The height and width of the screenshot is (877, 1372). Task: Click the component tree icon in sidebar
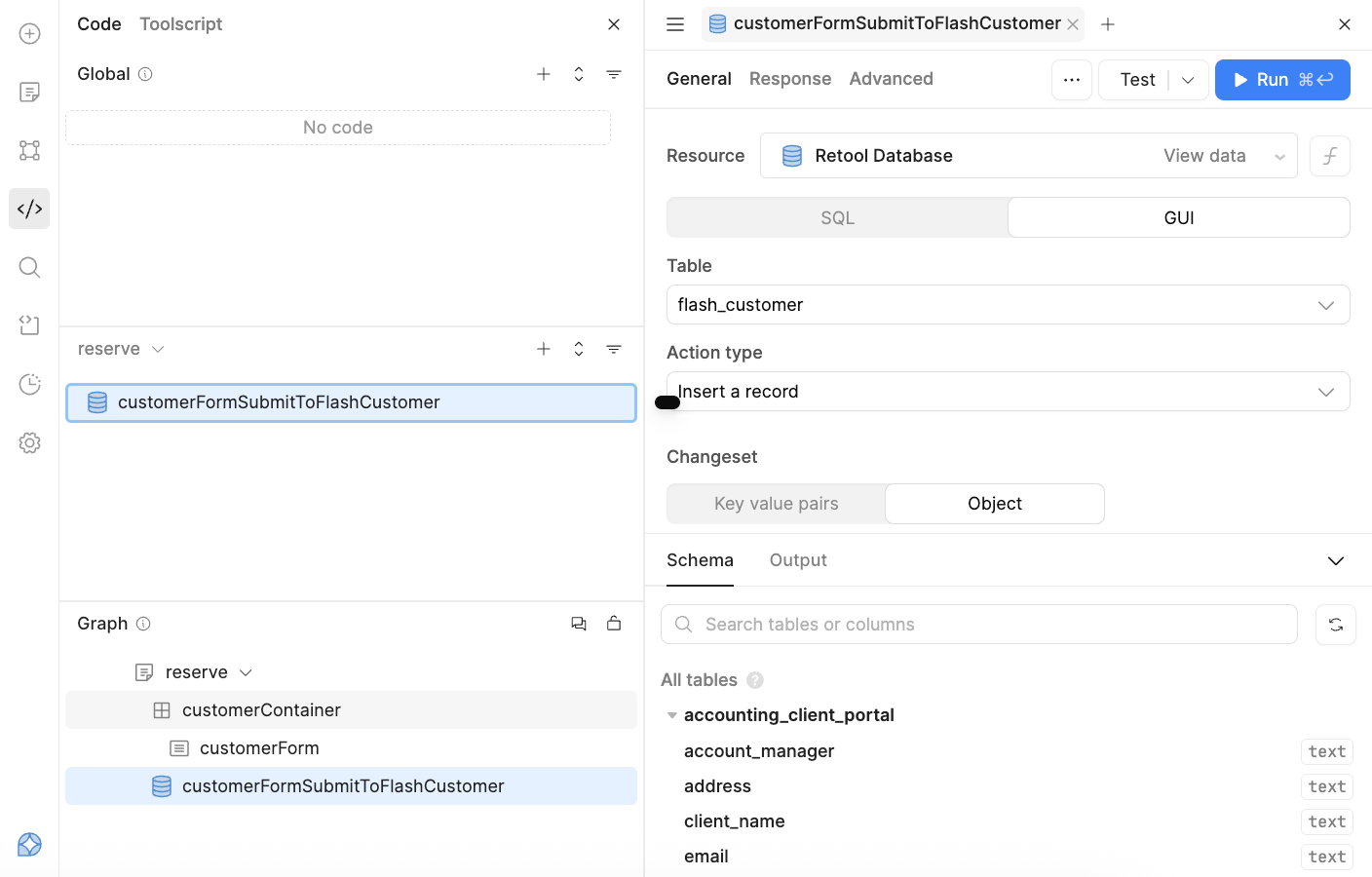click(x=29, y=150)
